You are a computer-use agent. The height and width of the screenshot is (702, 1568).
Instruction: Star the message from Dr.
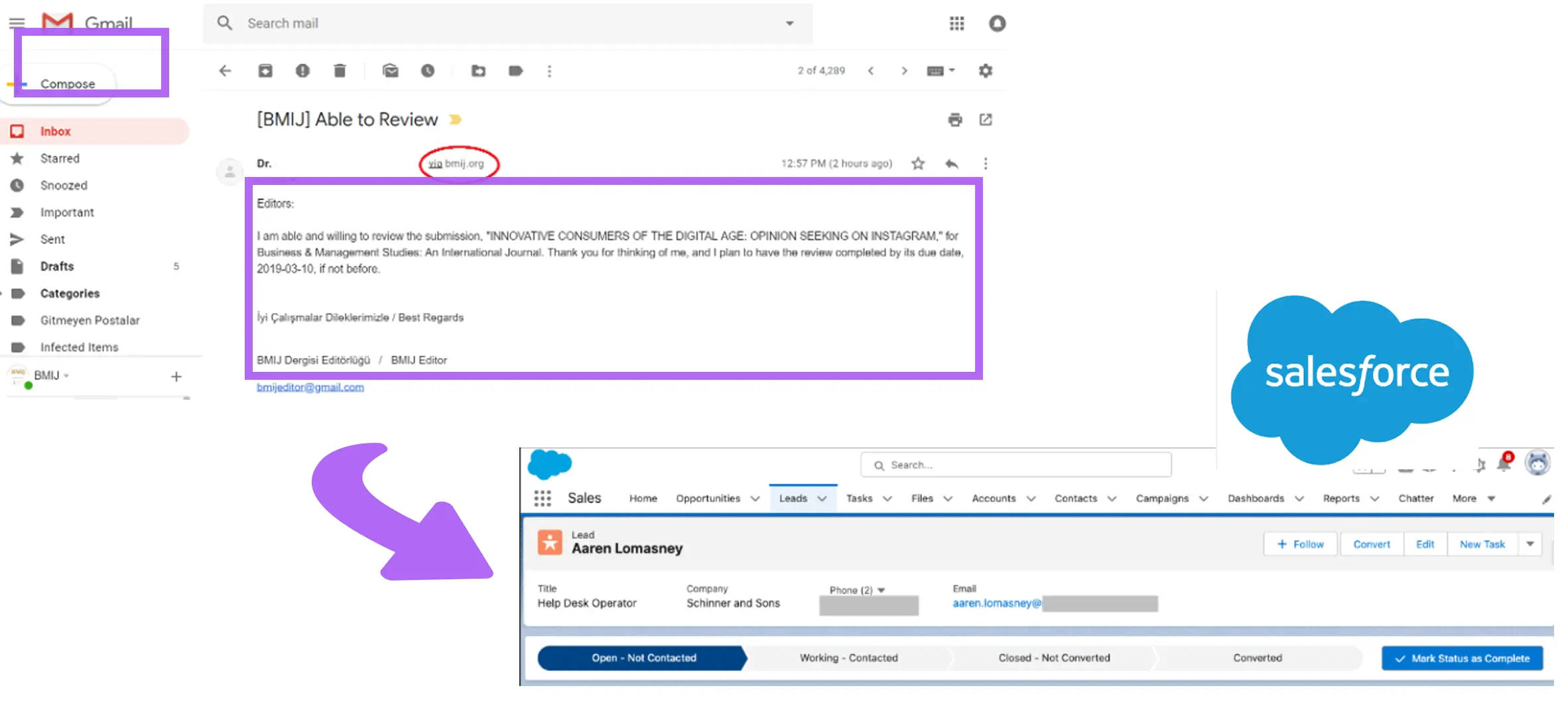click(918, 164)
